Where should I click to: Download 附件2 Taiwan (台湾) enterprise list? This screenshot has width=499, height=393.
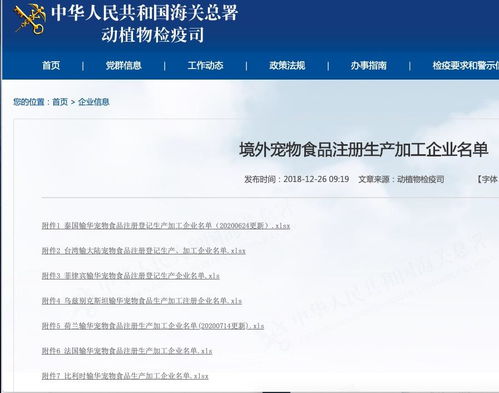[143, 251]
